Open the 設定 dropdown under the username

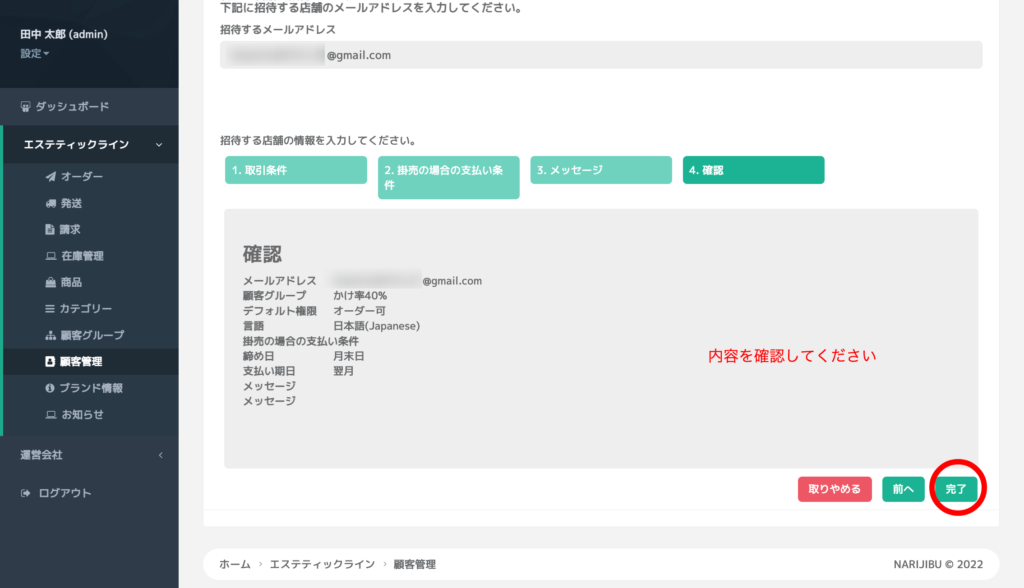(35, 53)
